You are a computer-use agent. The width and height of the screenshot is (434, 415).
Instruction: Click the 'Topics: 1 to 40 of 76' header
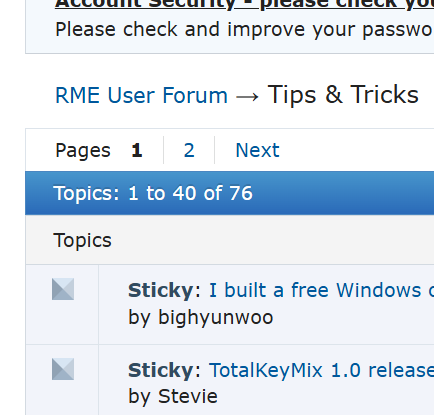tap(153, 193)
